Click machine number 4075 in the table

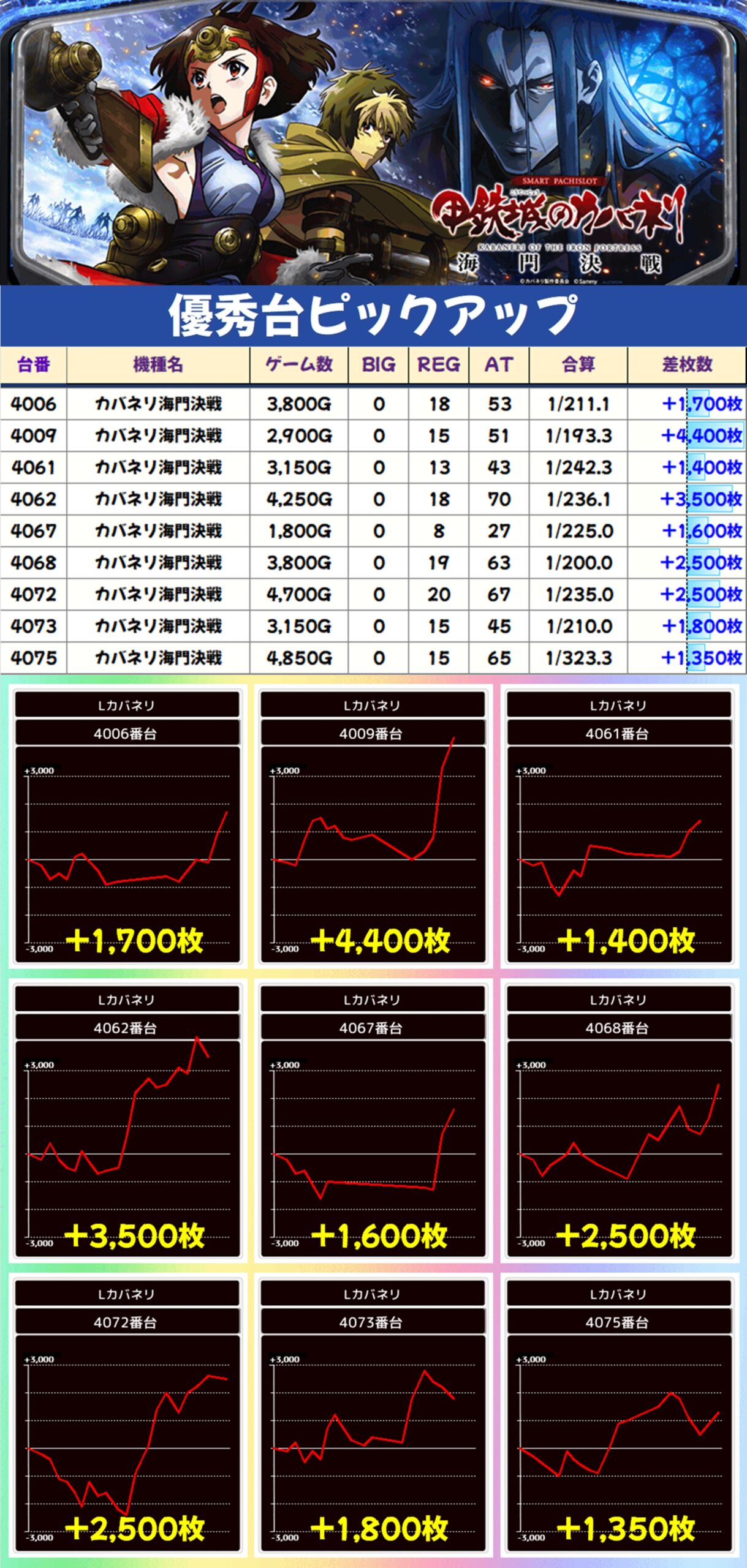click(34, 658)
